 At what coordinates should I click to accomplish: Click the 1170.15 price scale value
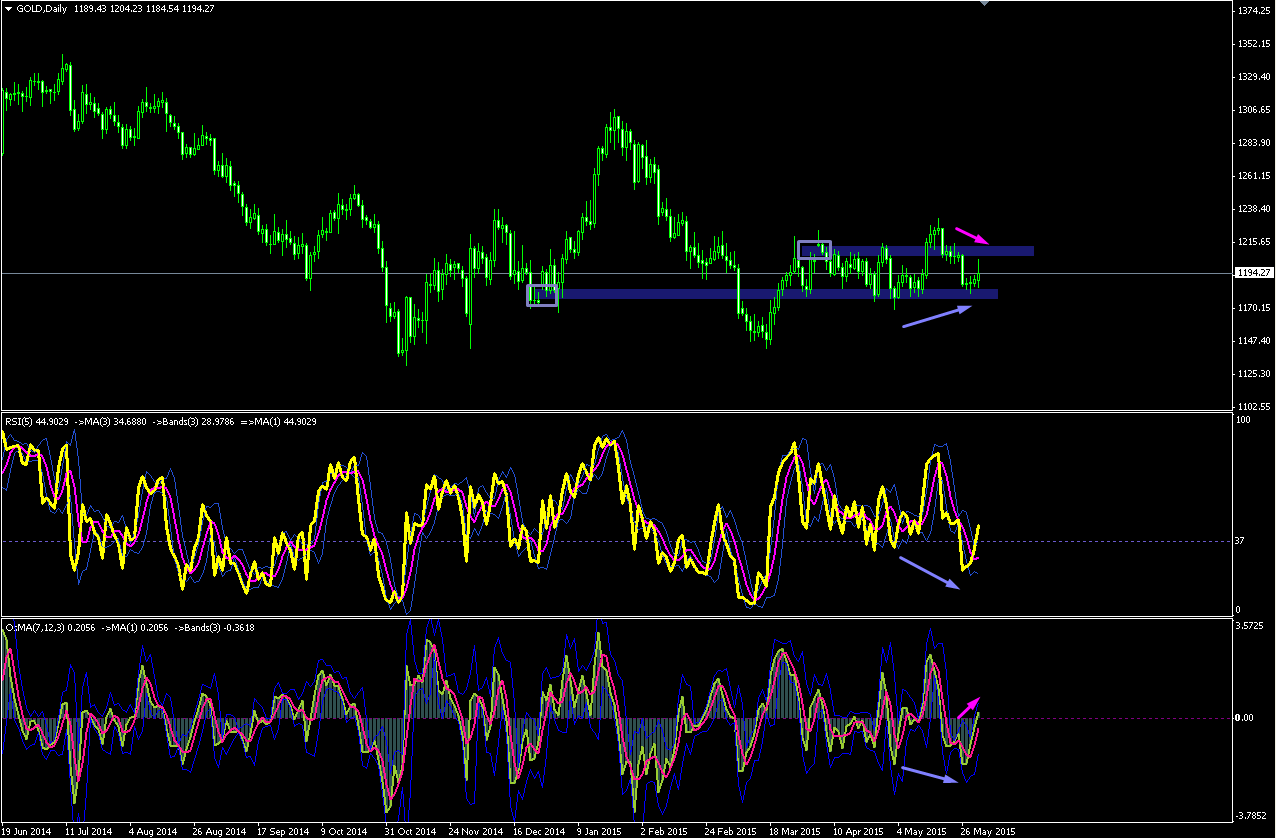[x=1253, y=307]
